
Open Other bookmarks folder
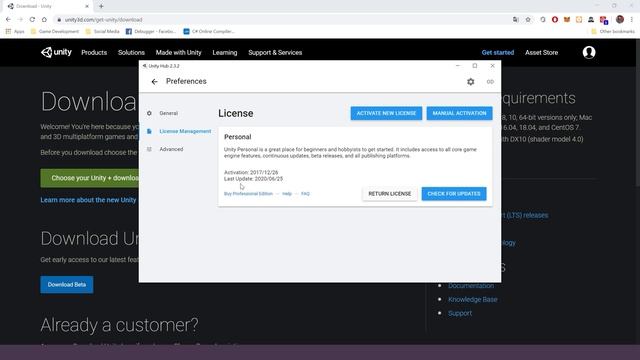point(613,31)
